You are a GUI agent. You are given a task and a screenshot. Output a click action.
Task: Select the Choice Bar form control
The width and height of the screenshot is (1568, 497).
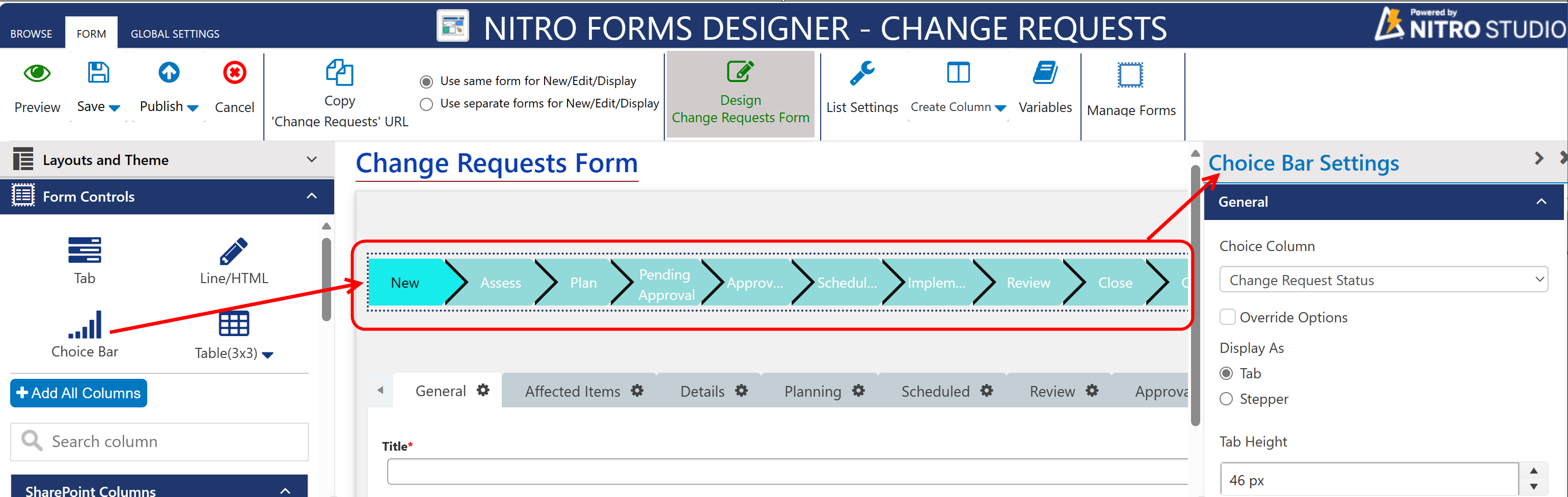(x=85, y=334)
